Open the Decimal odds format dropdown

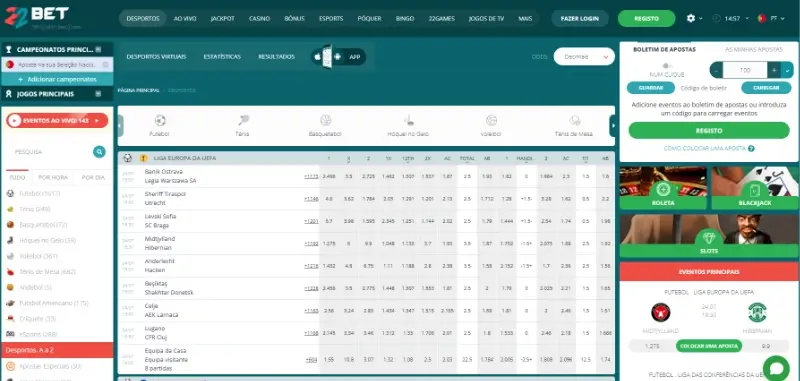coord(584,57)
